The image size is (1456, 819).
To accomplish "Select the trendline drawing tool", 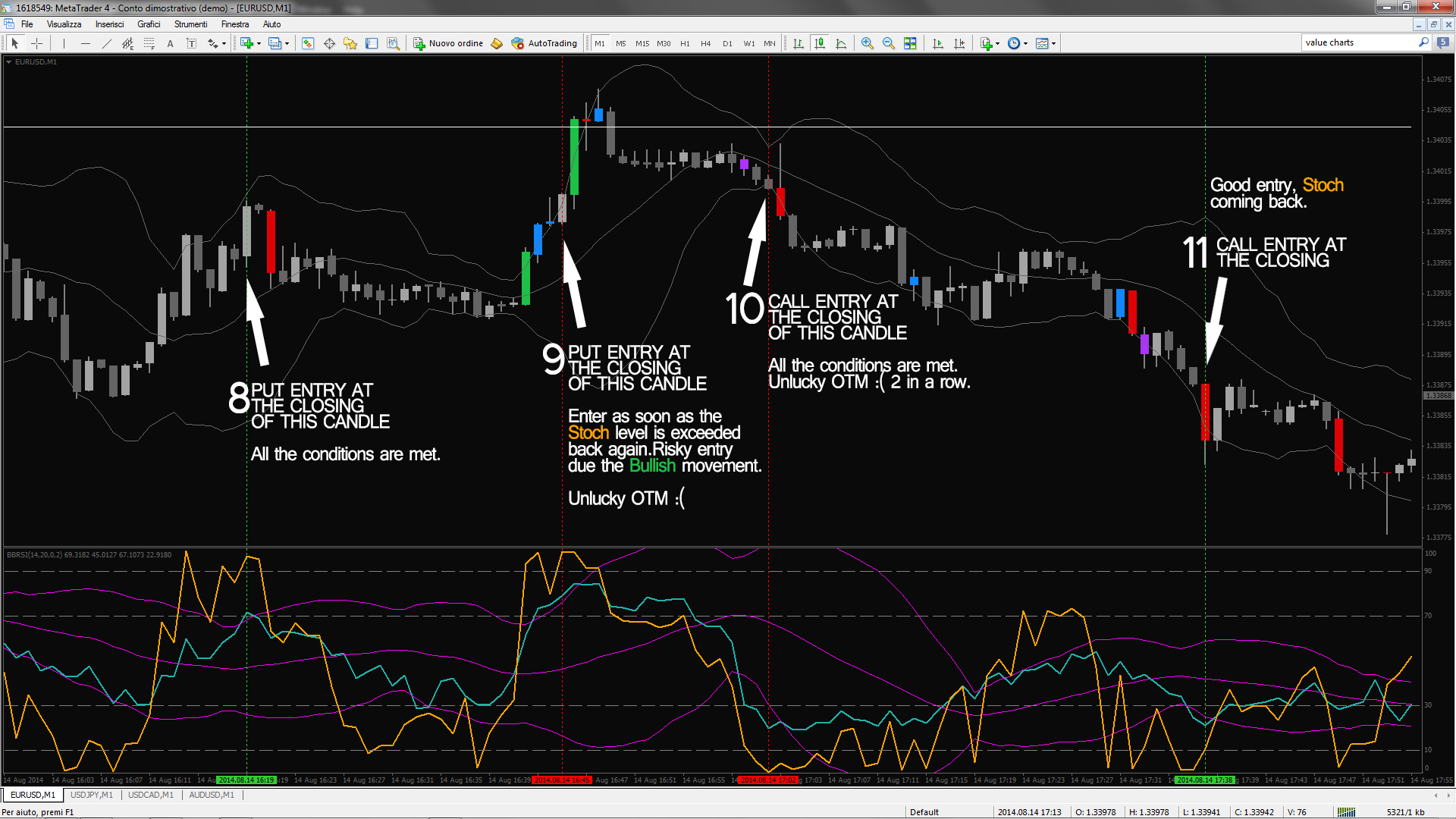I will point(107,43).
